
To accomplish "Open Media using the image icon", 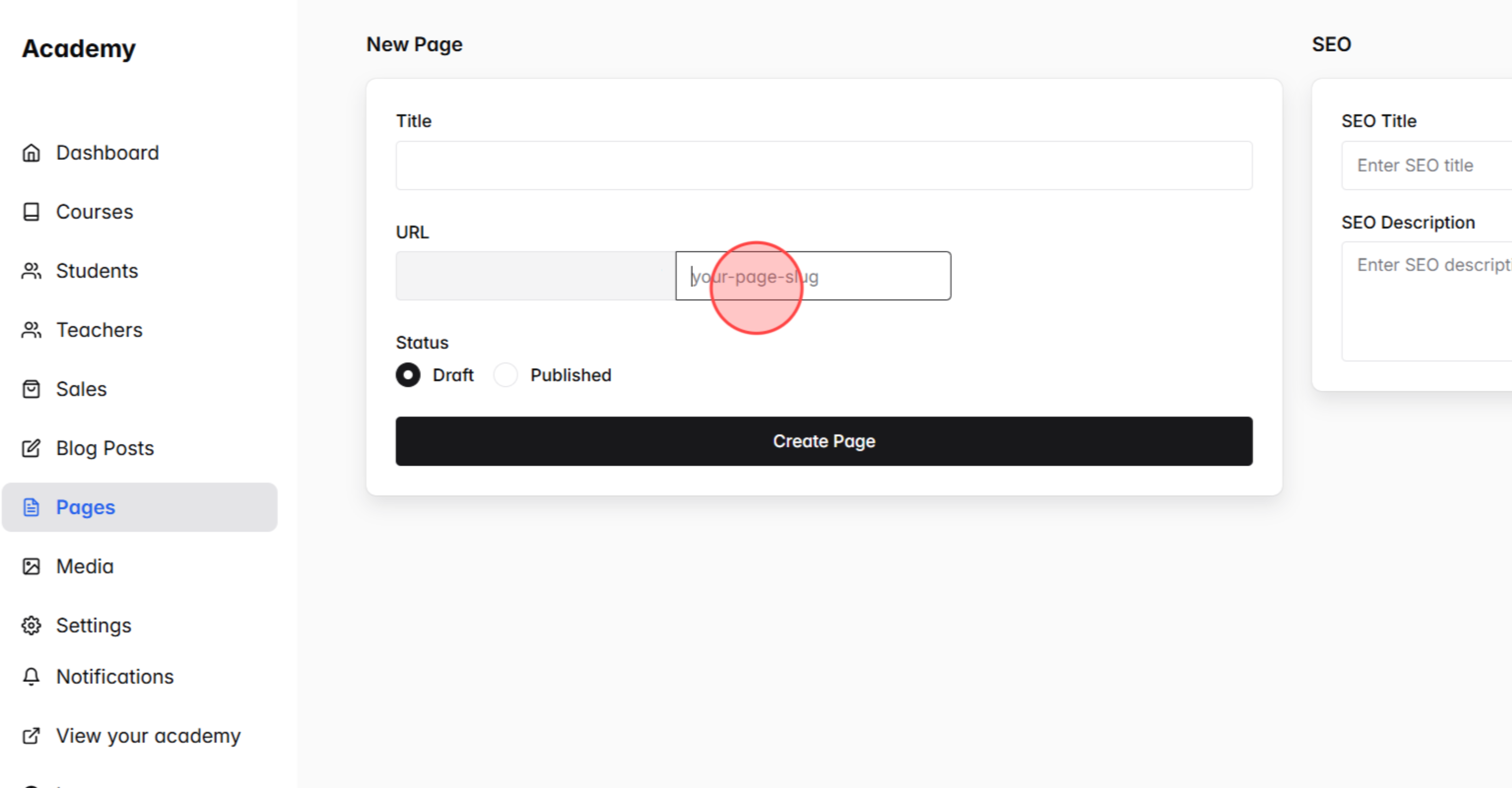I will click(32, 566).
